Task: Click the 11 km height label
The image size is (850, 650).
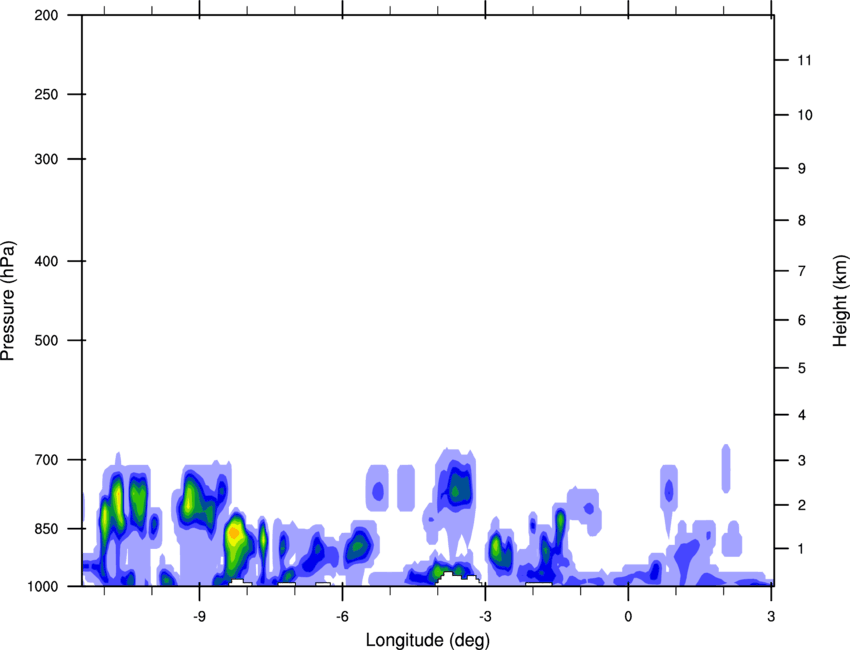Action: pyautogui.click(x=804, y=60)
